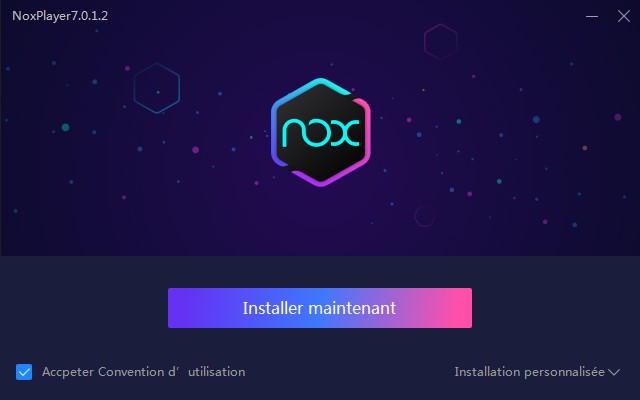Click the large teal dot on left
The image size is (640, 400).
[65, 127]
